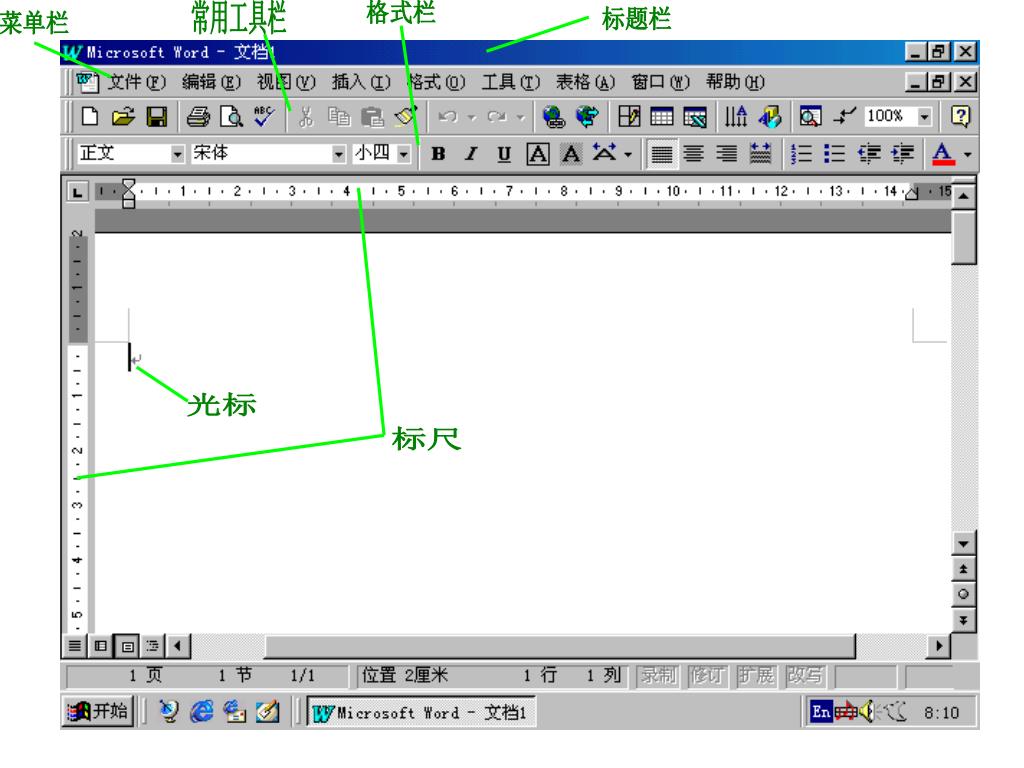Cut selection with scissors icon
This screenshot has width=1024, height=768.
pos(306,117)
